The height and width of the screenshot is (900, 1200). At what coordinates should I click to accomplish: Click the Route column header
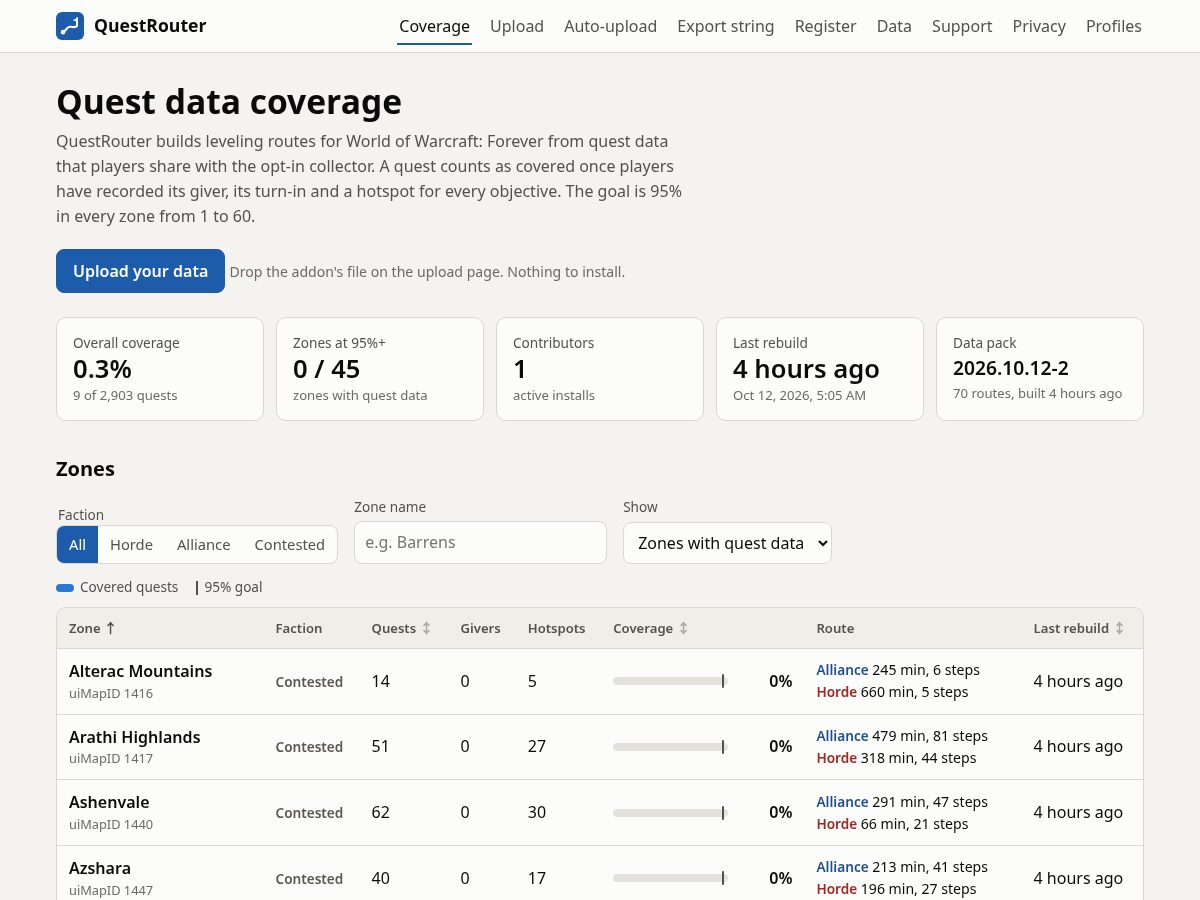[x=835, y=628]
